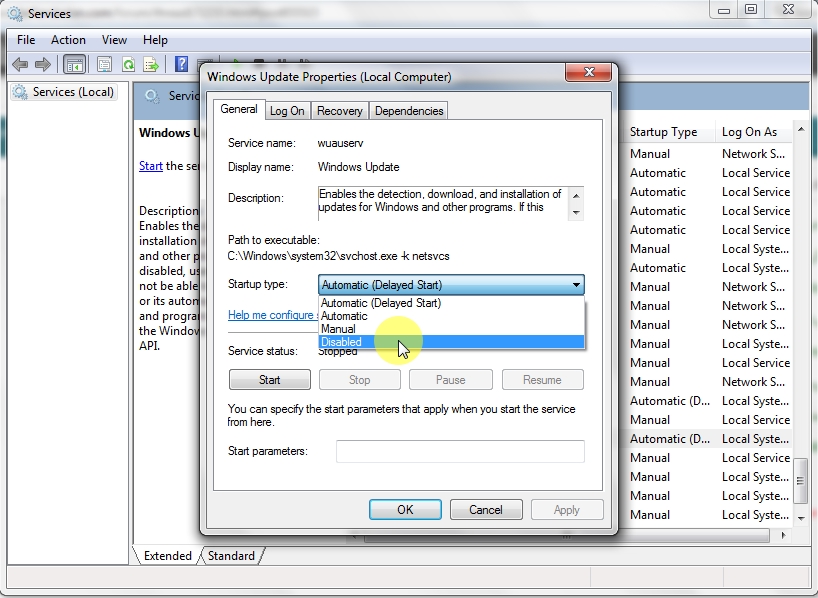Viewport: 818px width, 598px height.
Task: Maximize the Services window
Action: click(751, 9)
